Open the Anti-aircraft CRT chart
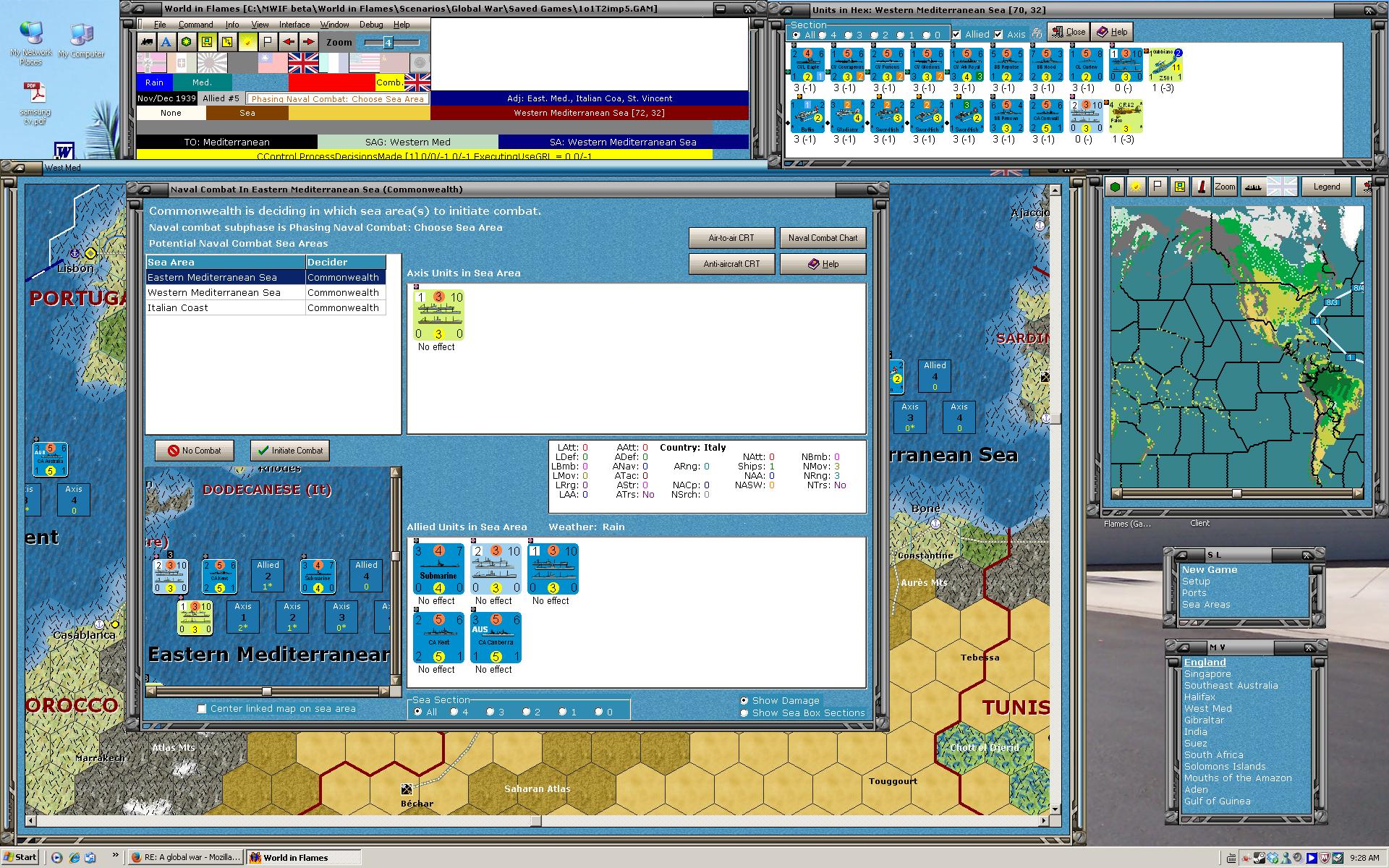Viewport: 1389px width, 868px height. coord(731,263)
